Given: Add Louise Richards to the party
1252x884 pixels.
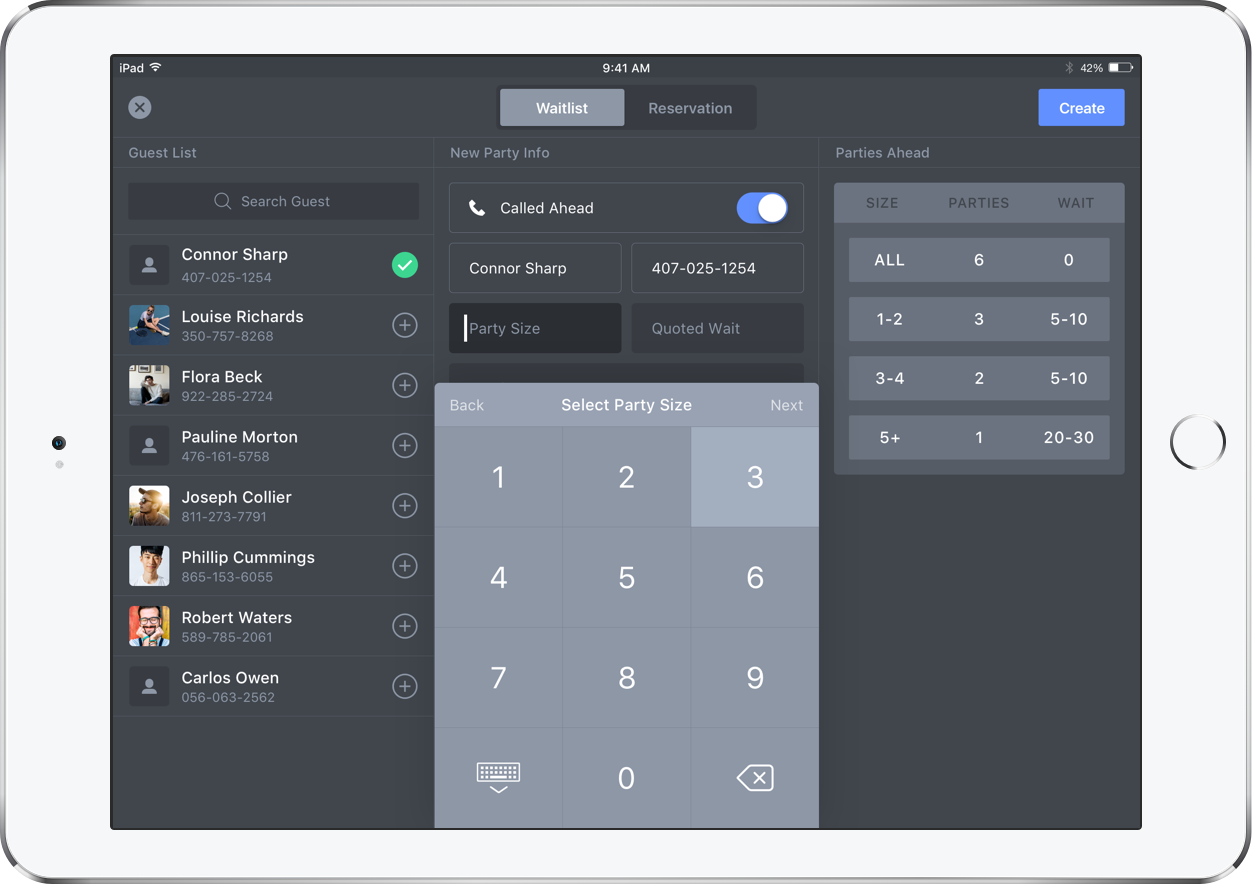Looking at the screenshot, I should (405, 325).
